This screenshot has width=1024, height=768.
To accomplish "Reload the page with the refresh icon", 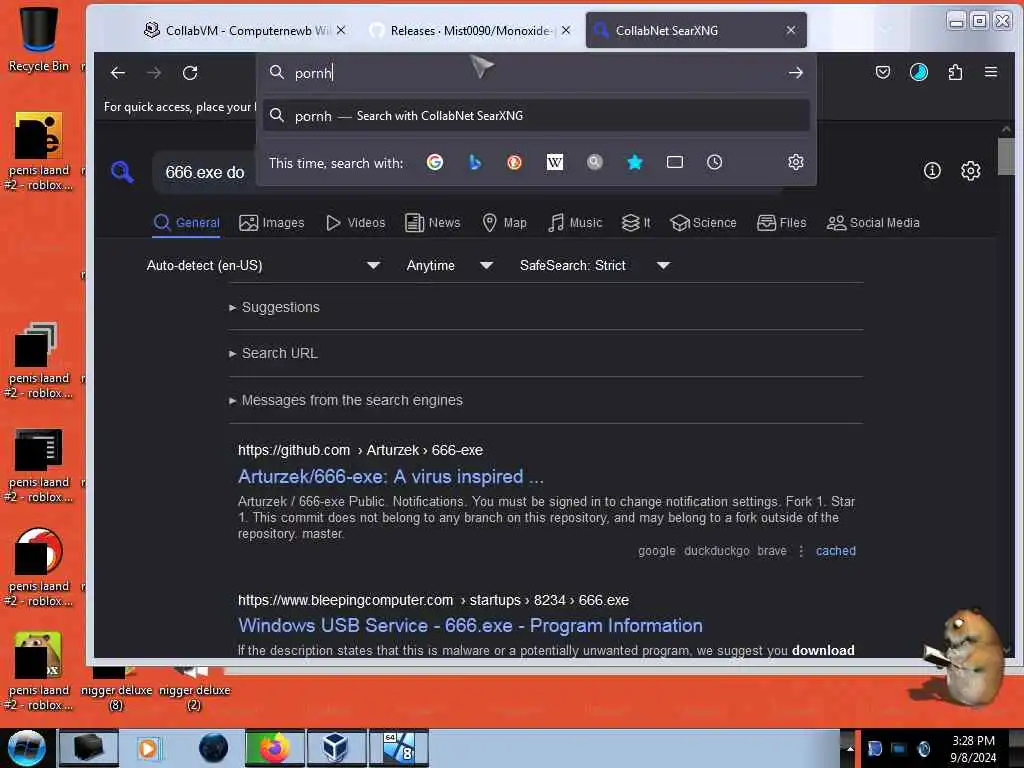I will pyautogui.click(x=190, y=72).
